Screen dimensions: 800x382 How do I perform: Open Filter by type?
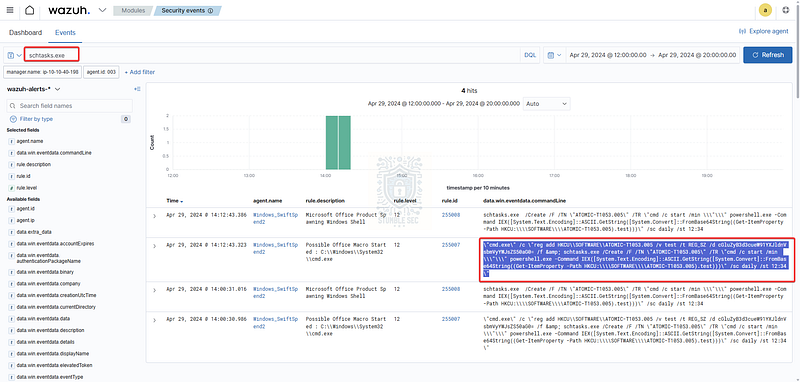(31, 119)
